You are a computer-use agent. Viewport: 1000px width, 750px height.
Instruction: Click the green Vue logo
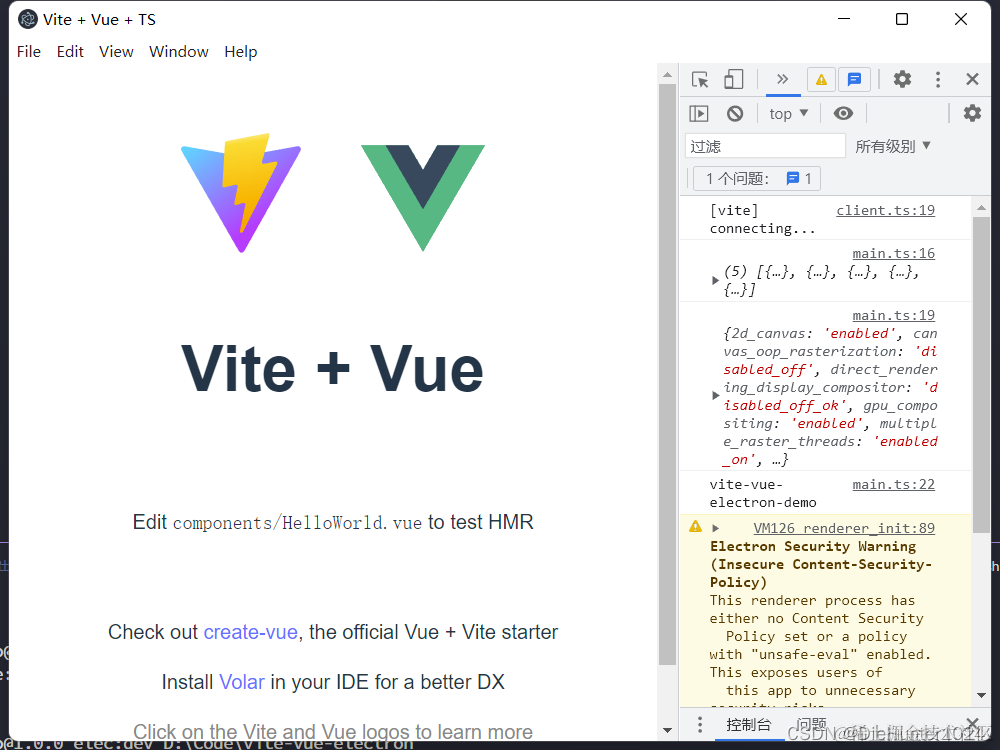423,198
